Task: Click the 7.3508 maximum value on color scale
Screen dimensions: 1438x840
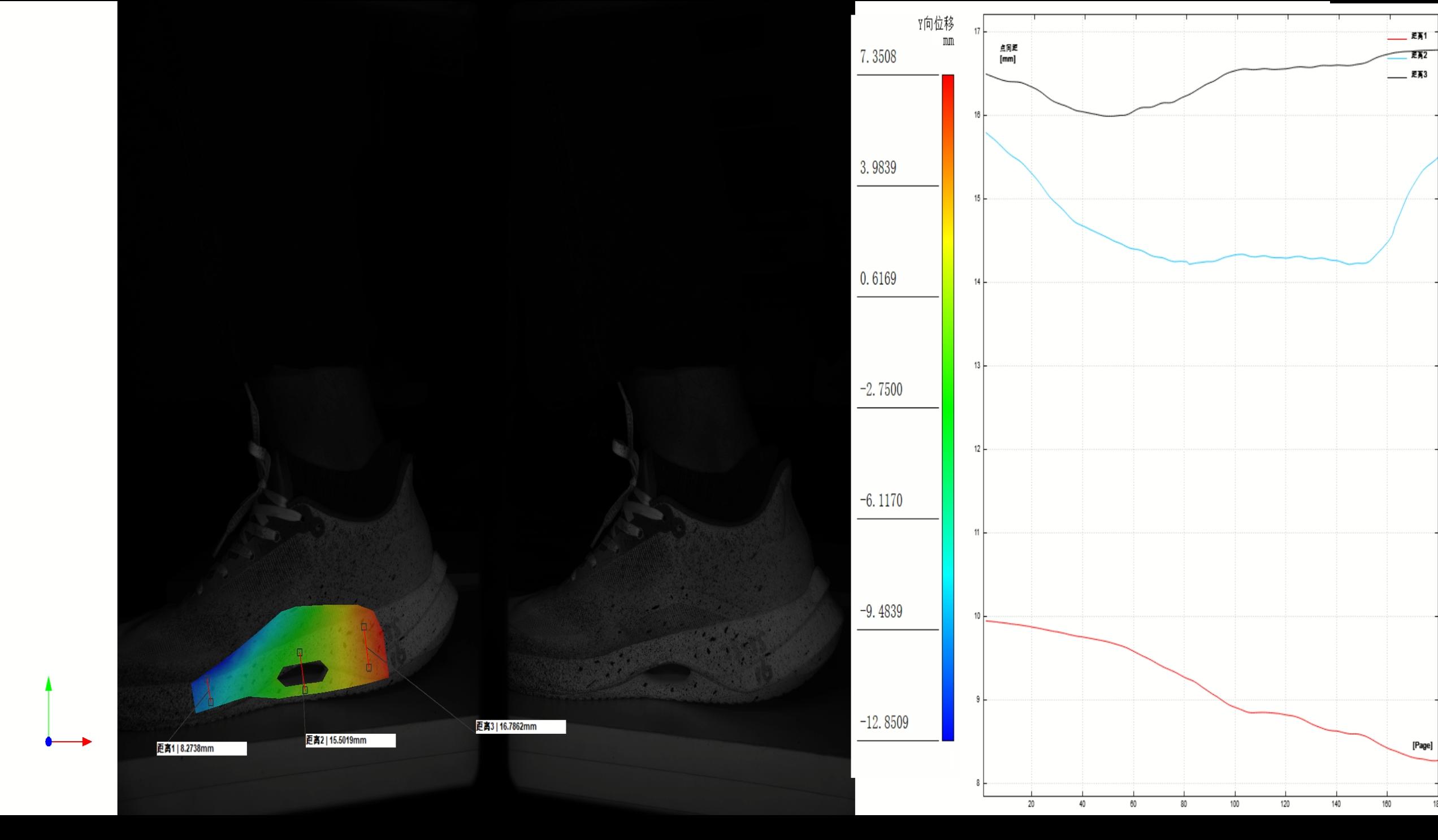Action: [878, 57]
